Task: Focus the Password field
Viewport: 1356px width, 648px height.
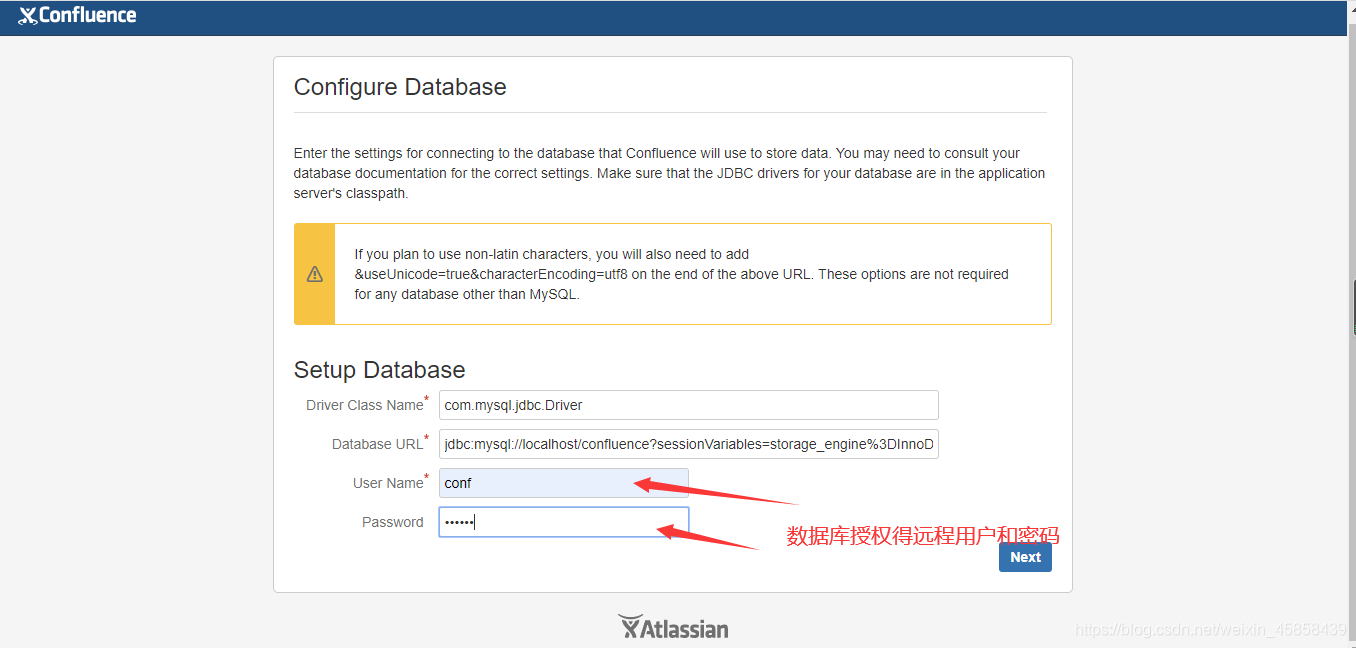Action: pyautogui.click(x=564, y=522)
